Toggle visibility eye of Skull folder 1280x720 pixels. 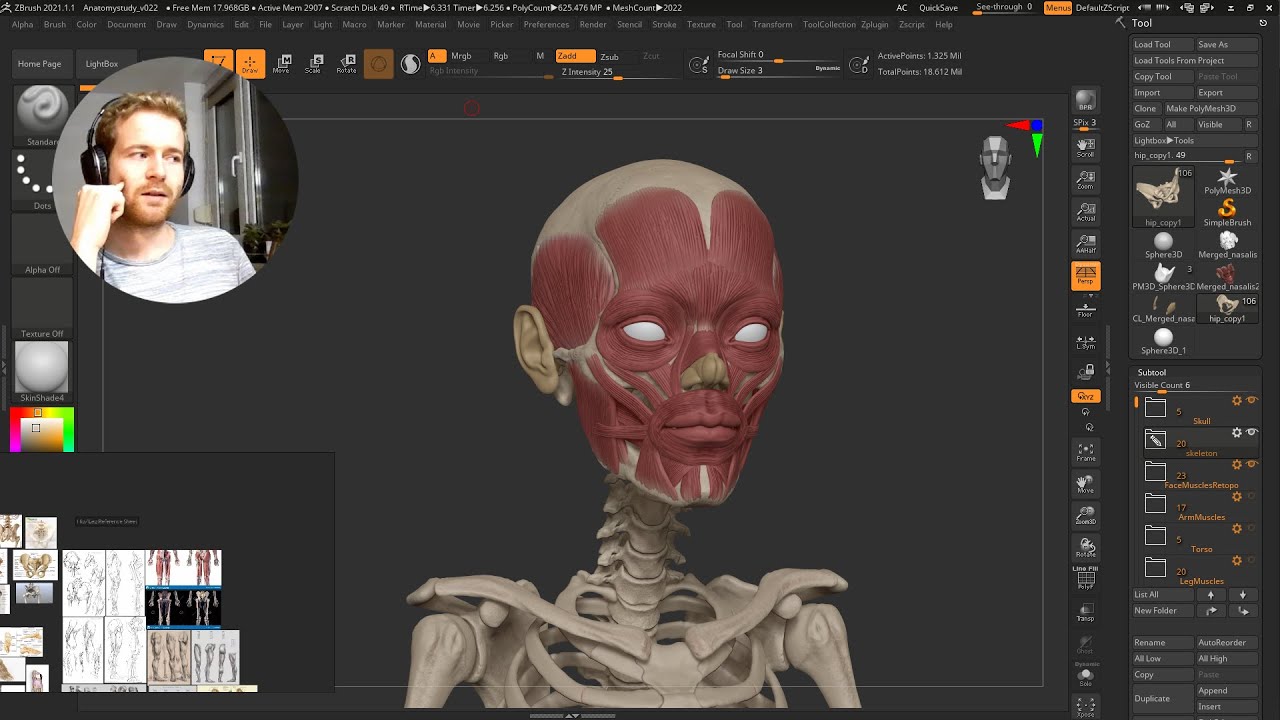pos(1251,400)
